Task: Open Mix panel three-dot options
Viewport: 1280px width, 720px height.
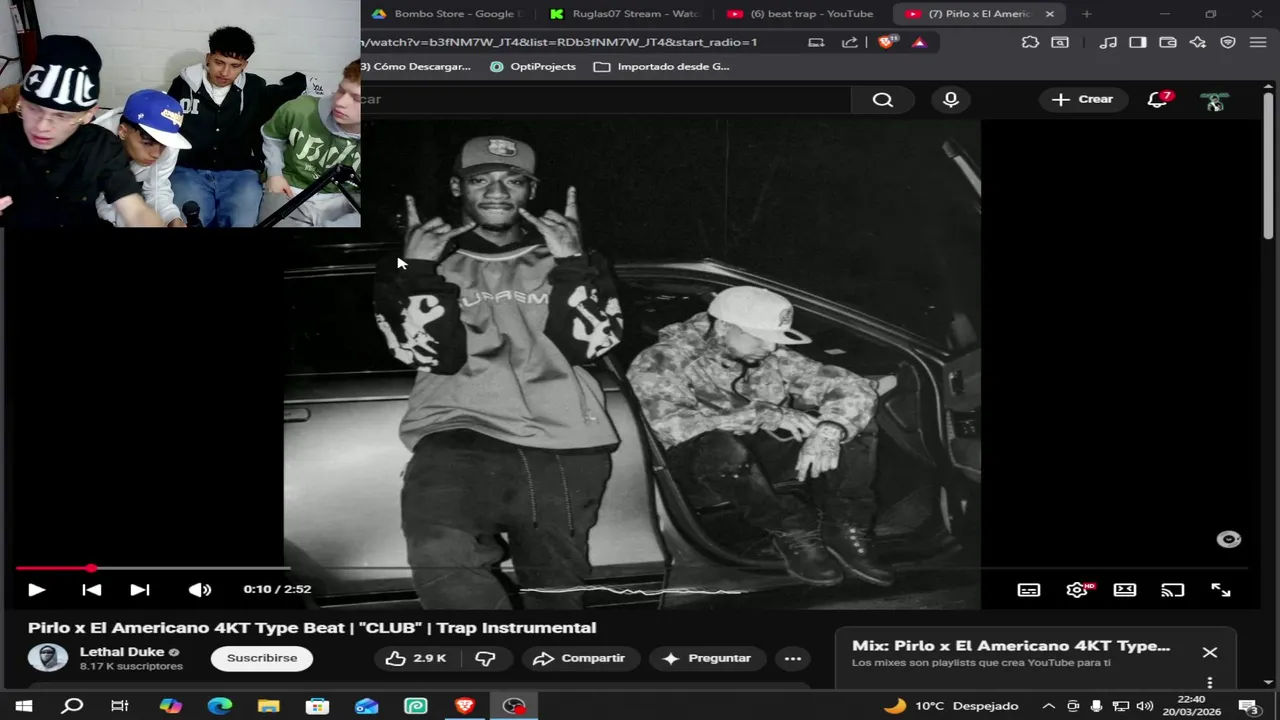Action: pyautogui.click(x=1210, y=683)
